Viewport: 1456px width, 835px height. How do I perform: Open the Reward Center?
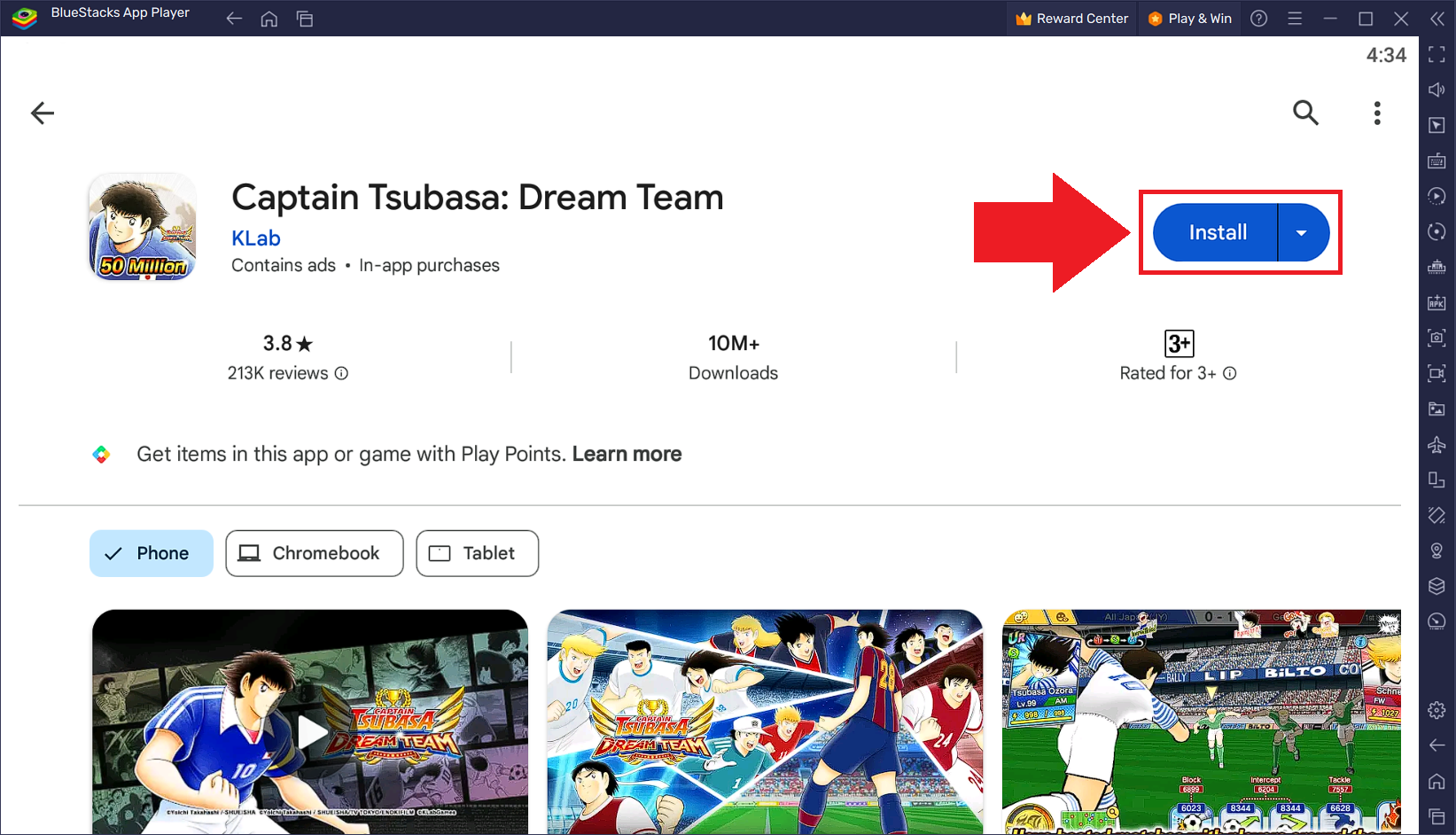click(1072, 19)
